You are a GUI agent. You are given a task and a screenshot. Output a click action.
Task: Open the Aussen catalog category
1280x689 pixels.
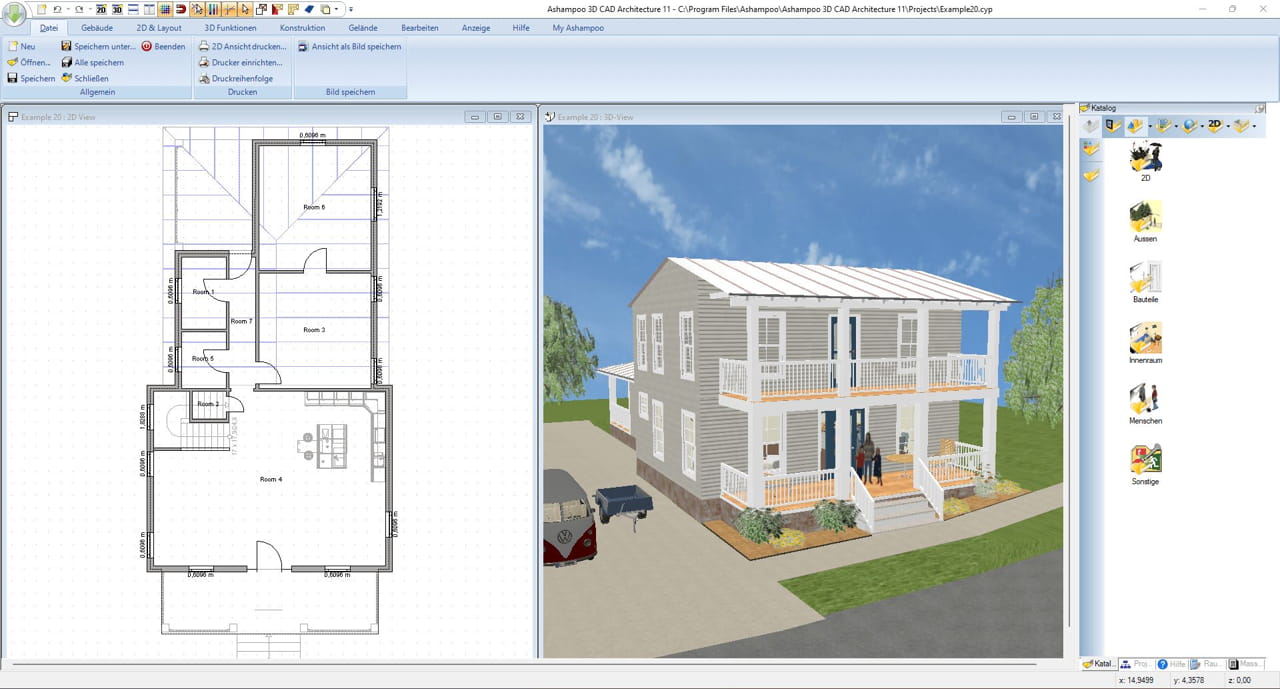pyautogui.click(x=1145, y=220)
